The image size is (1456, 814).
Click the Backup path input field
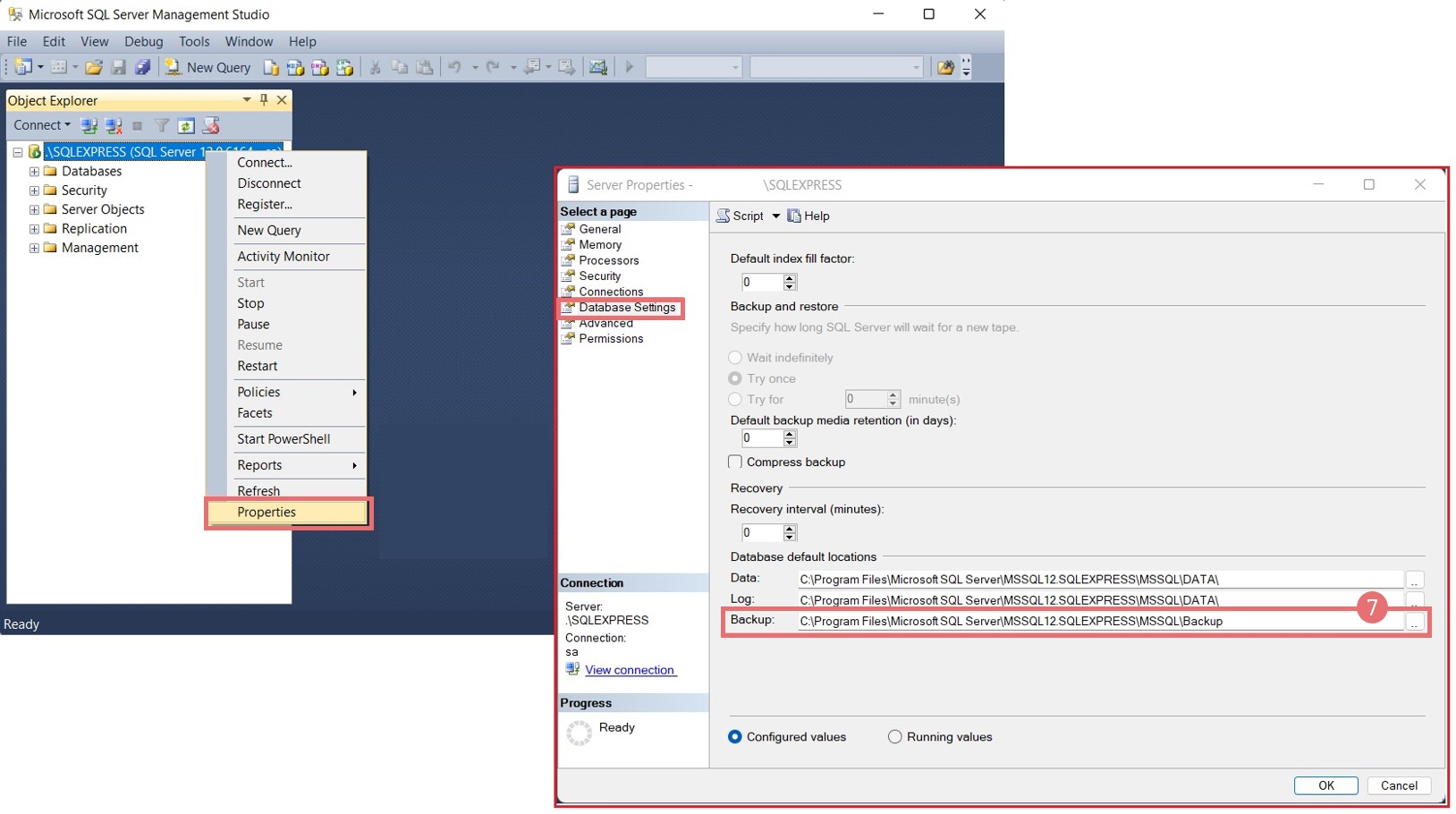click(x=1099, y=622)
